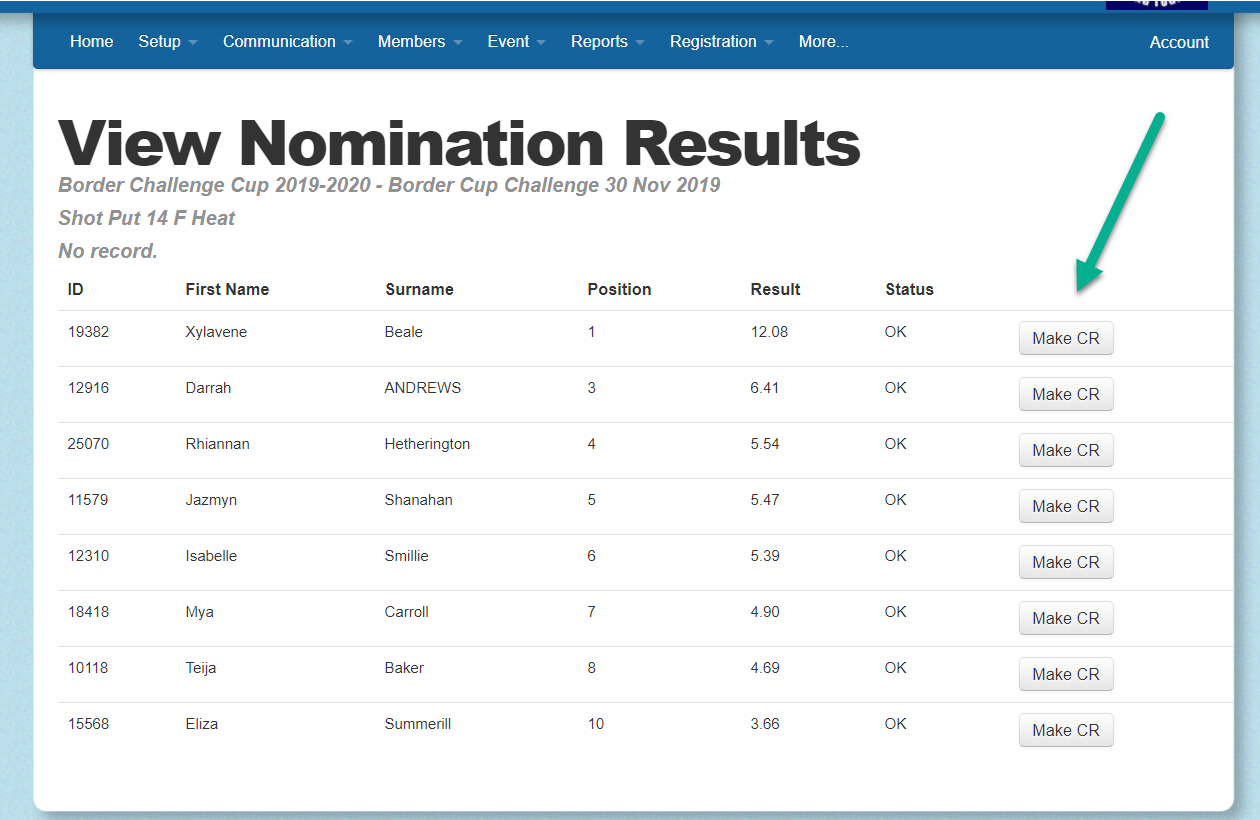Open the More... menu item
This screenshot has height=820, width=1260.
tap(823, 41)
